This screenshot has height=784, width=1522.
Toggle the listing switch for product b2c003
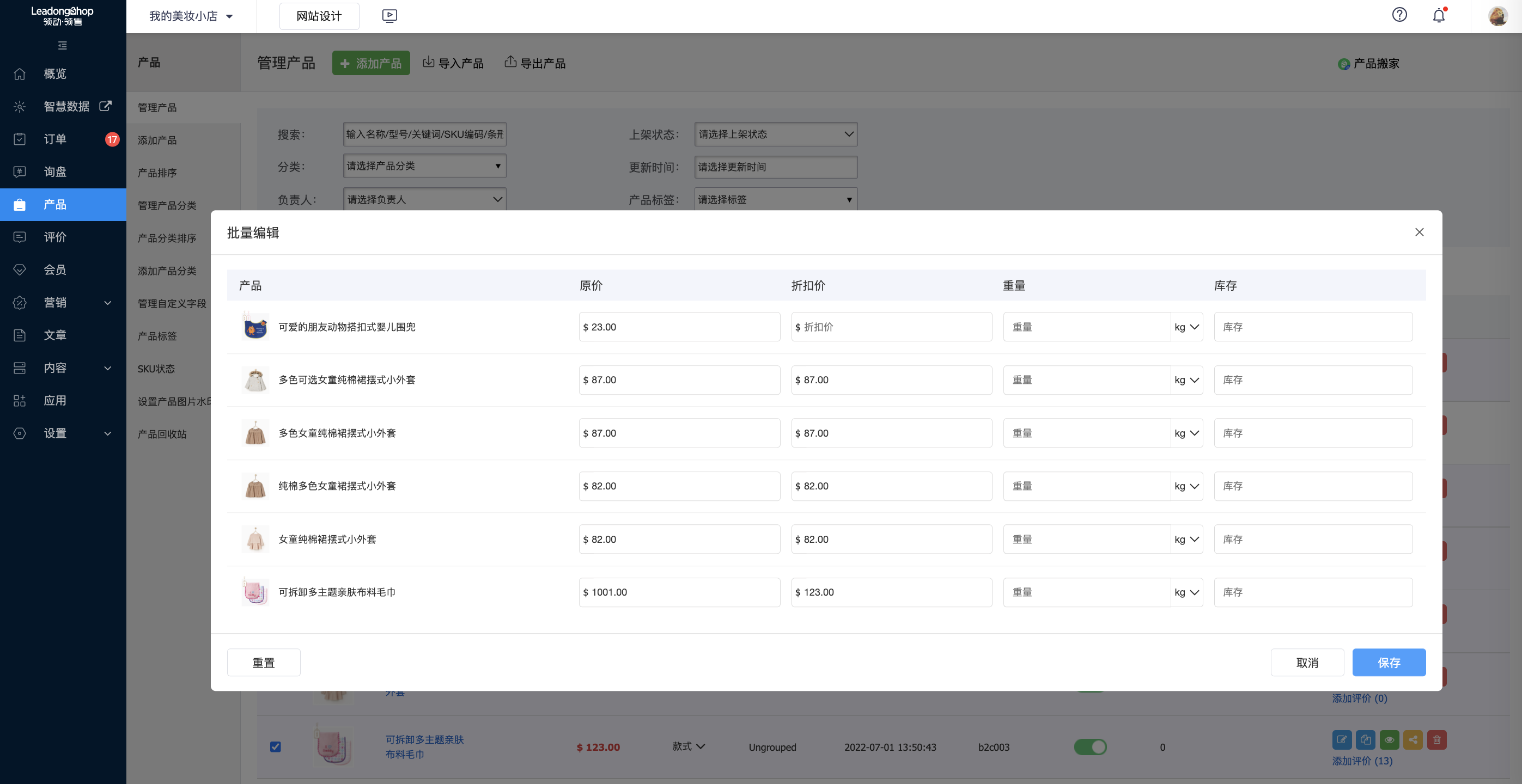click(x=1090, y=747)
